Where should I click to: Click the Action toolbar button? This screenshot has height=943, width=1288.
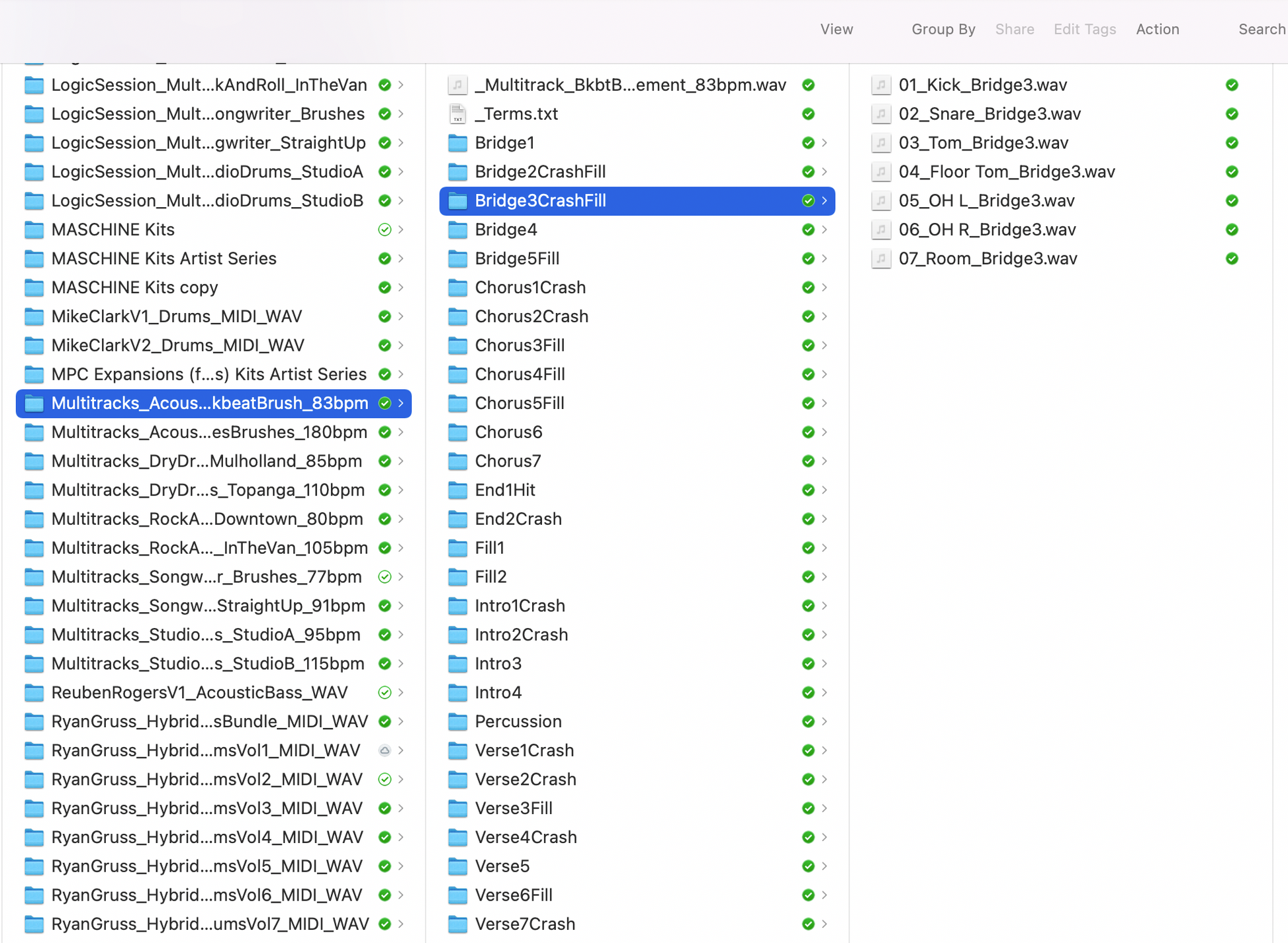pos(1158,29)
